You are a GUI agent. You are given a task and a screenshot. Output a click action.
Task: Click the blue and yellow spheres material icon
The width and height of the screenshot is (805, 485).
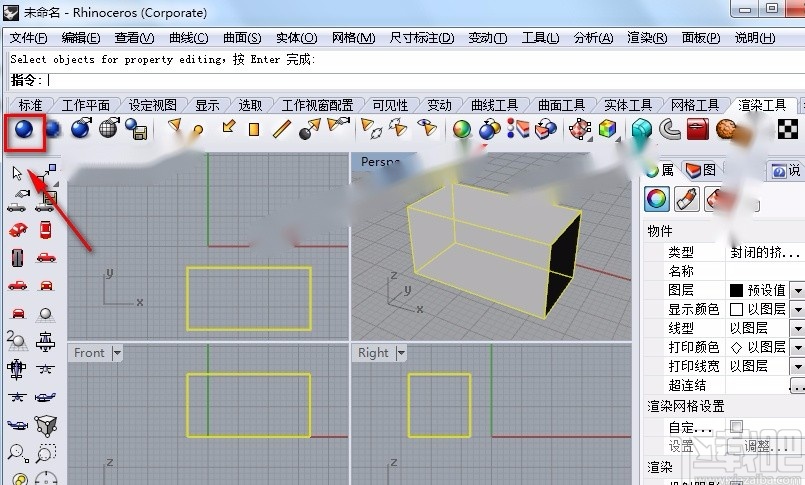tap(490, 129)
